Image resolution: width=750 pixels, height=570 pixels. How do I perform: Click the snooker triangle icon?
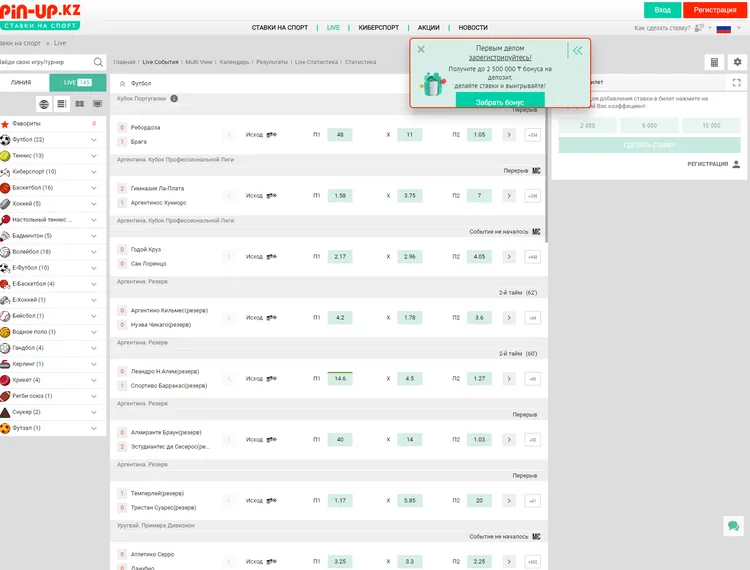coord(5,412)
